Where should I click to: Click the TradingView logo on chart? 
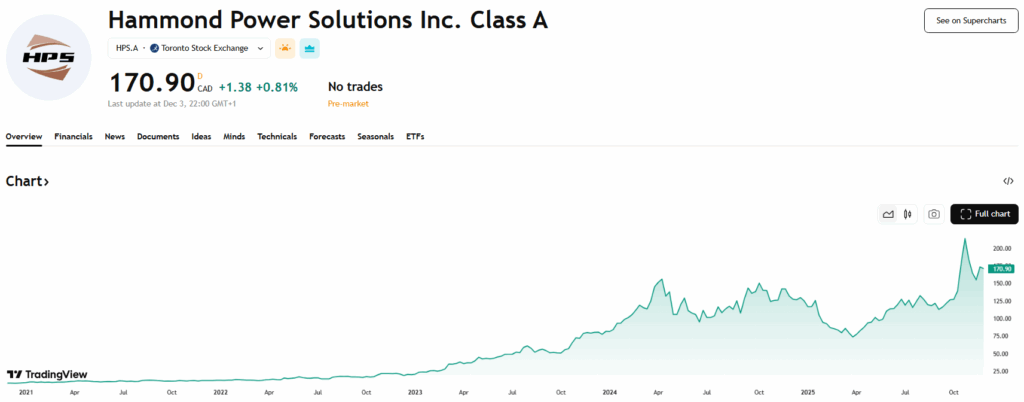[x=47, y=375]
